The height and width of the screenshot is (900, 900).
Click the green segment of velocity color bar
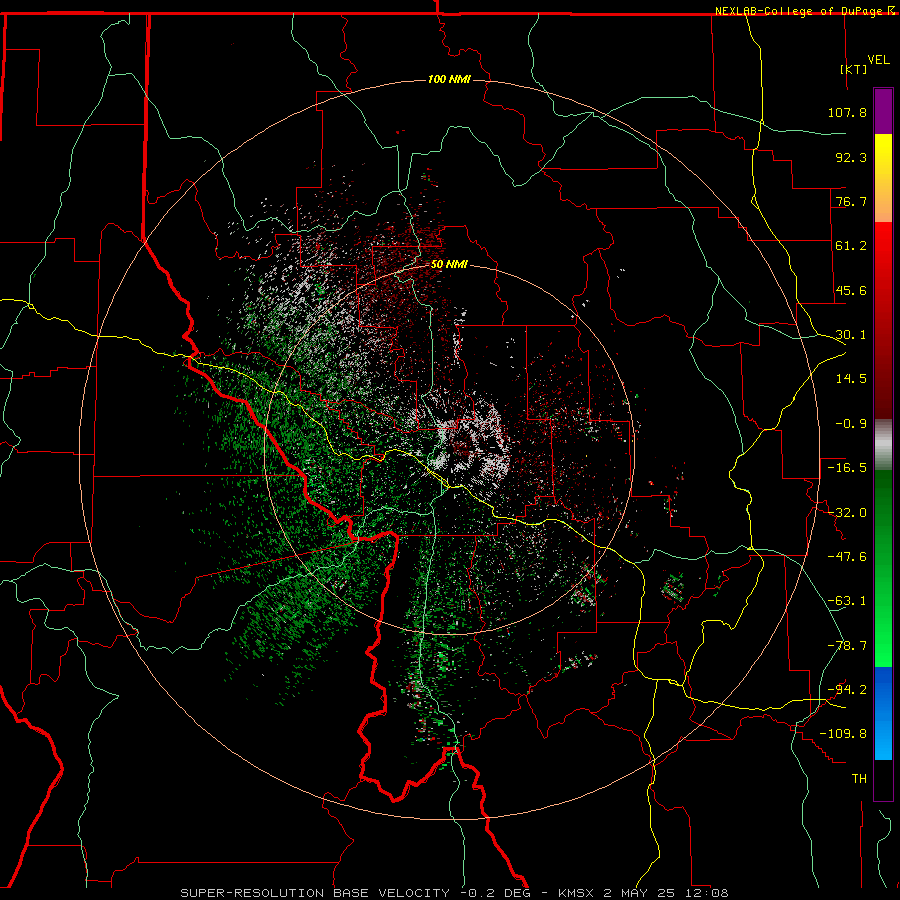(883, 568)
